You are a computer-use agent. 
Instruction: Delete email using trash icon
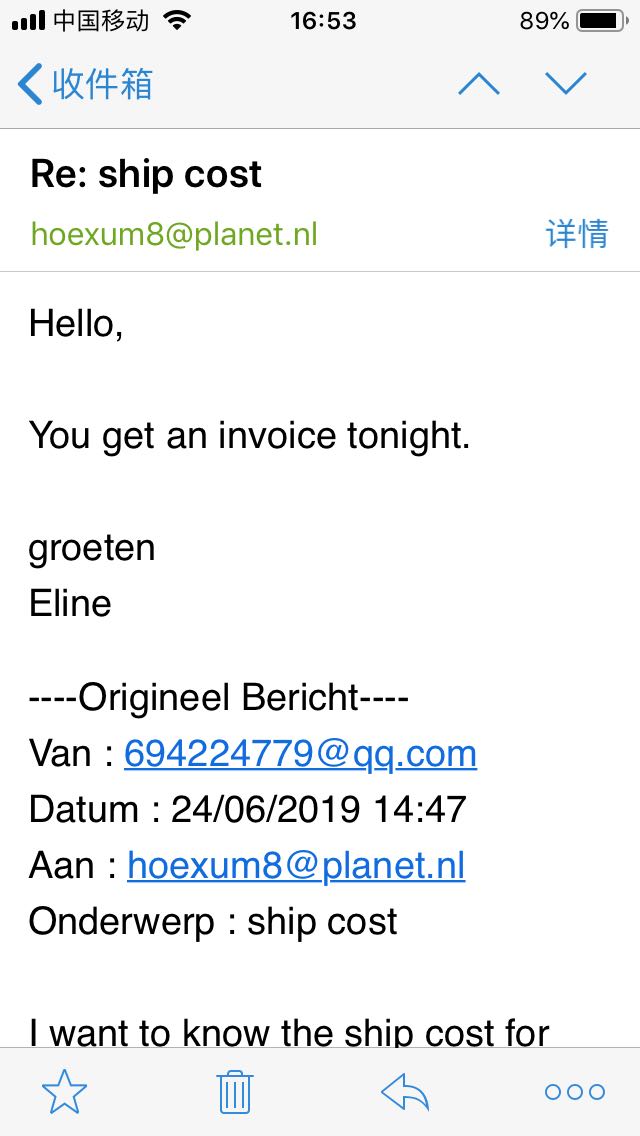(235, 1092)
